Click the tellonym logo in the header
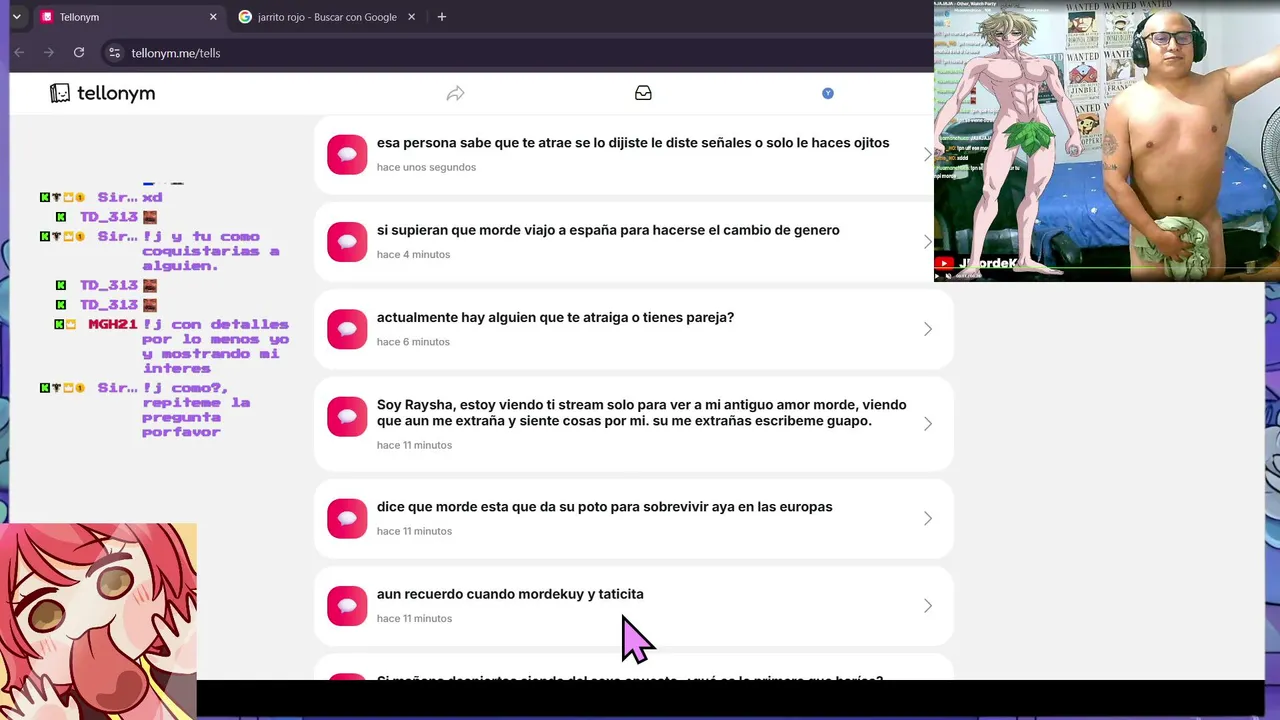1280x720 pixels. coord(102,93)
